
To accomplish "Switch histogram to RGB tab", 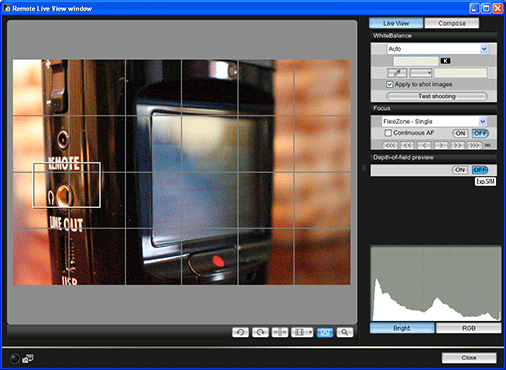I will click(x=468, y=328).
